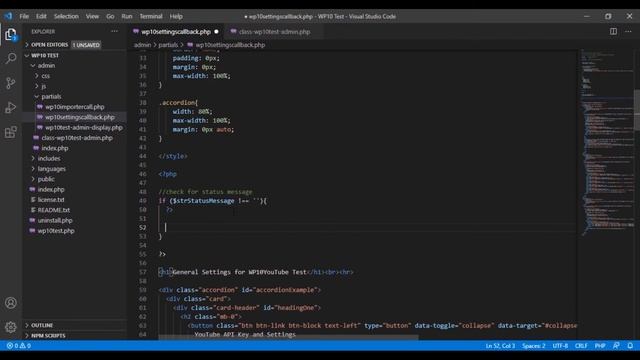Open notifications bell in status bar
This screenshot has width=640, height=360.
point(630,346)
